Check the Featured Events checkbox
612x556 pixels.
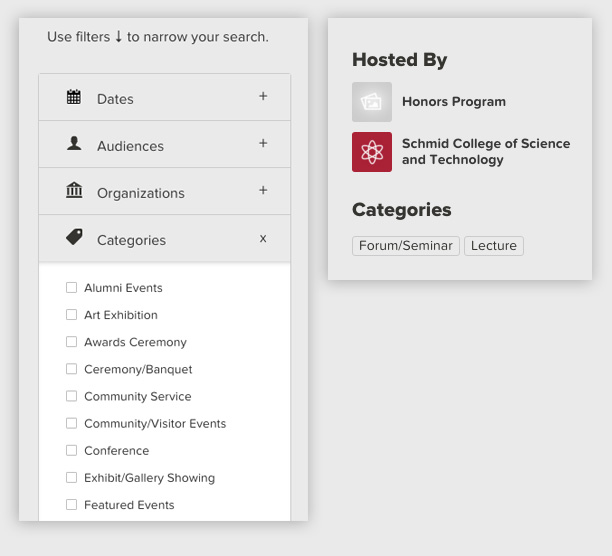71,505
